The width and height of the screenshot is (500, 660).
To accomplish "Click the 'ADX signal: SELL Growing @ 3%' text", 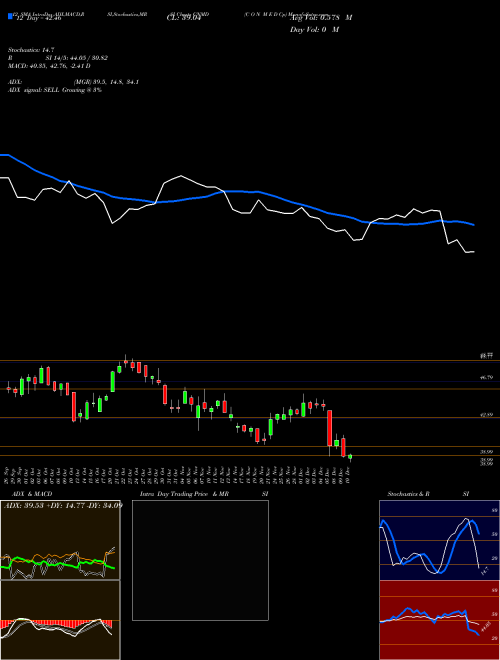I will click(x=55, y=90).
